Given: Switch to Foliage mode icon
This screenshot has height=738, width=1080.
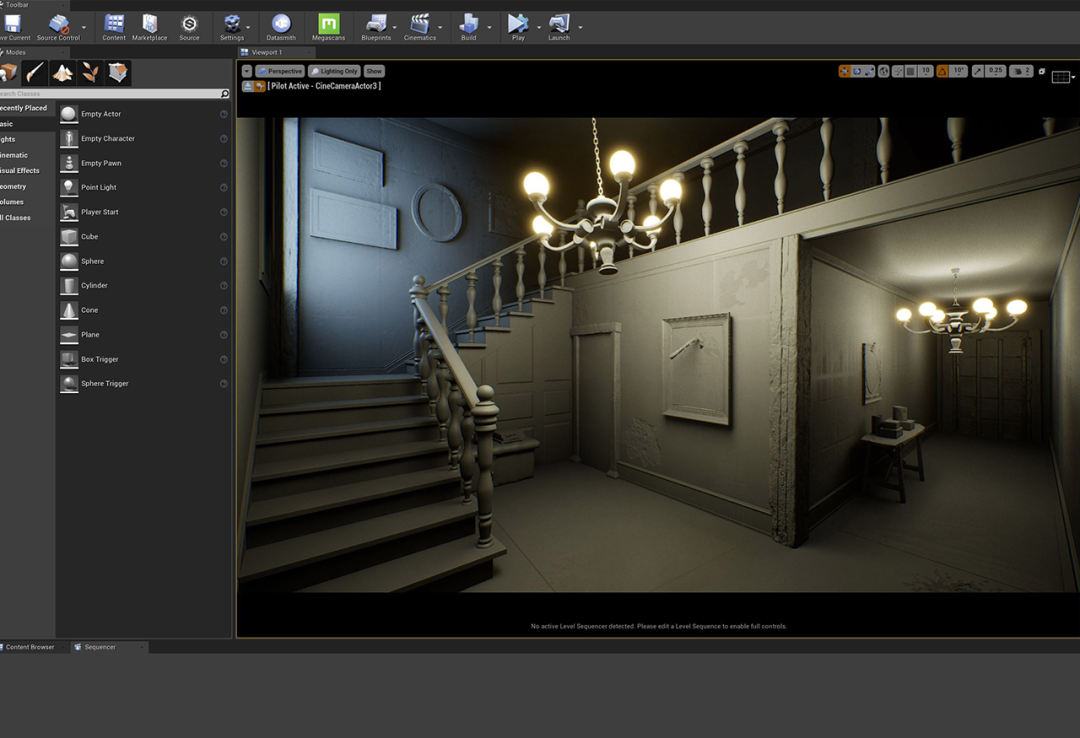Looking at the screenshot, I should click(x=90, y=72).
